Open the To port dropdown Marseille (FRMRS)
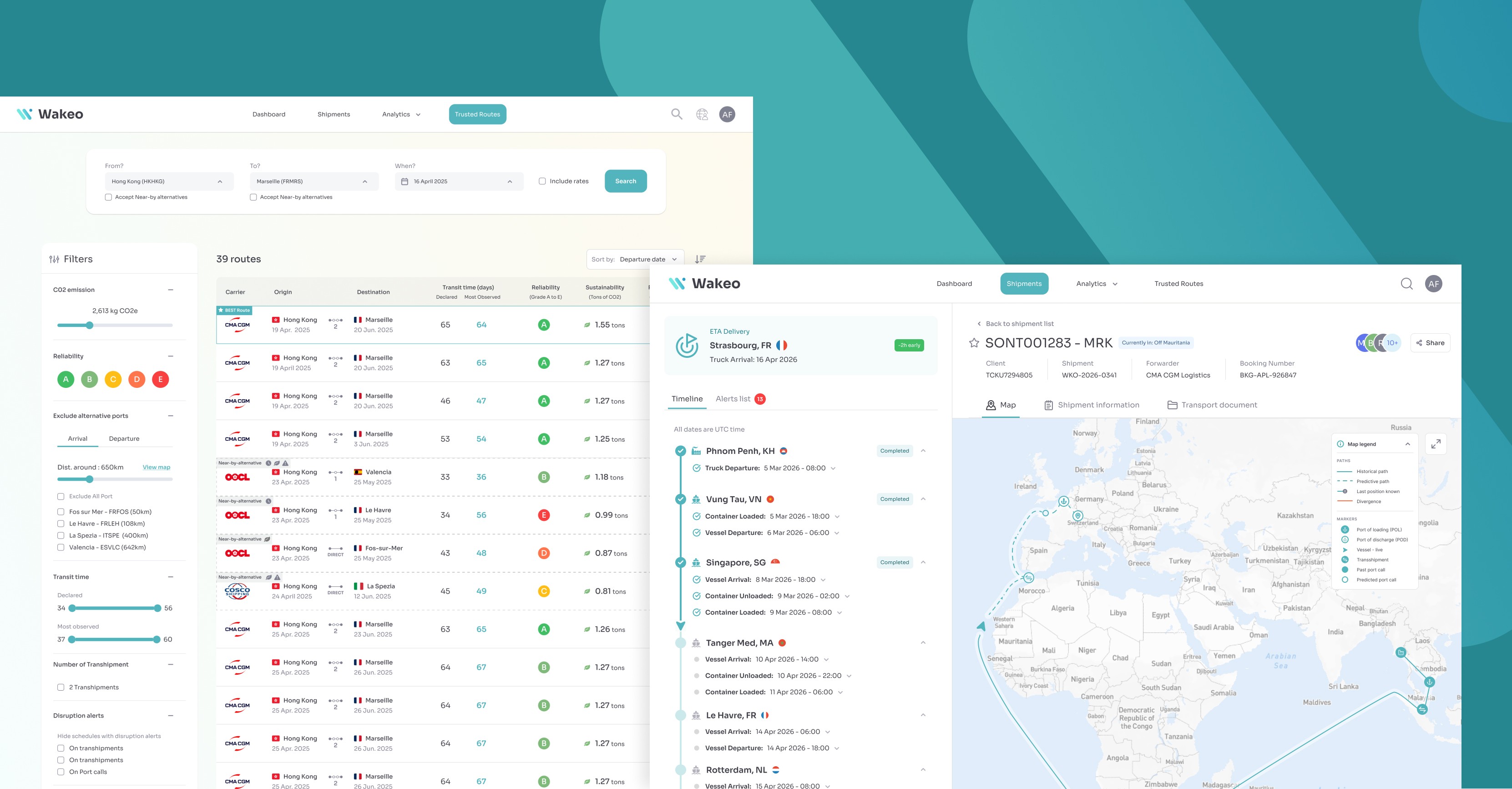The width and height of the screenshot is (1512, 789). pos(314,182)
